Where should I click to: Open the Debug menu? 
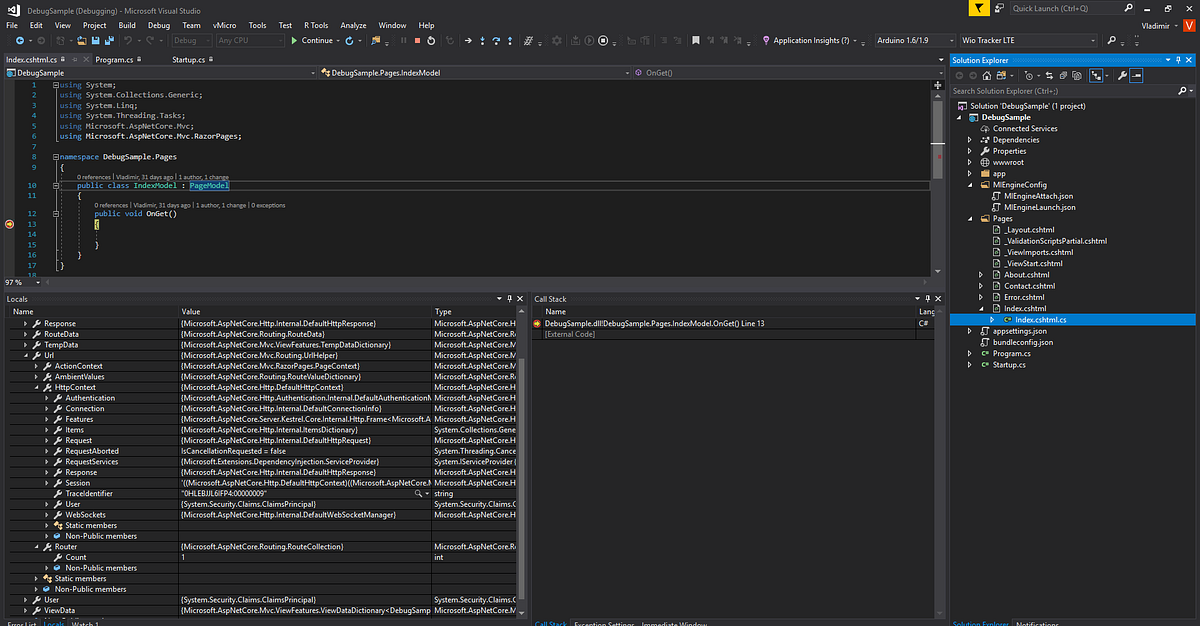click(x=158, y=25)
